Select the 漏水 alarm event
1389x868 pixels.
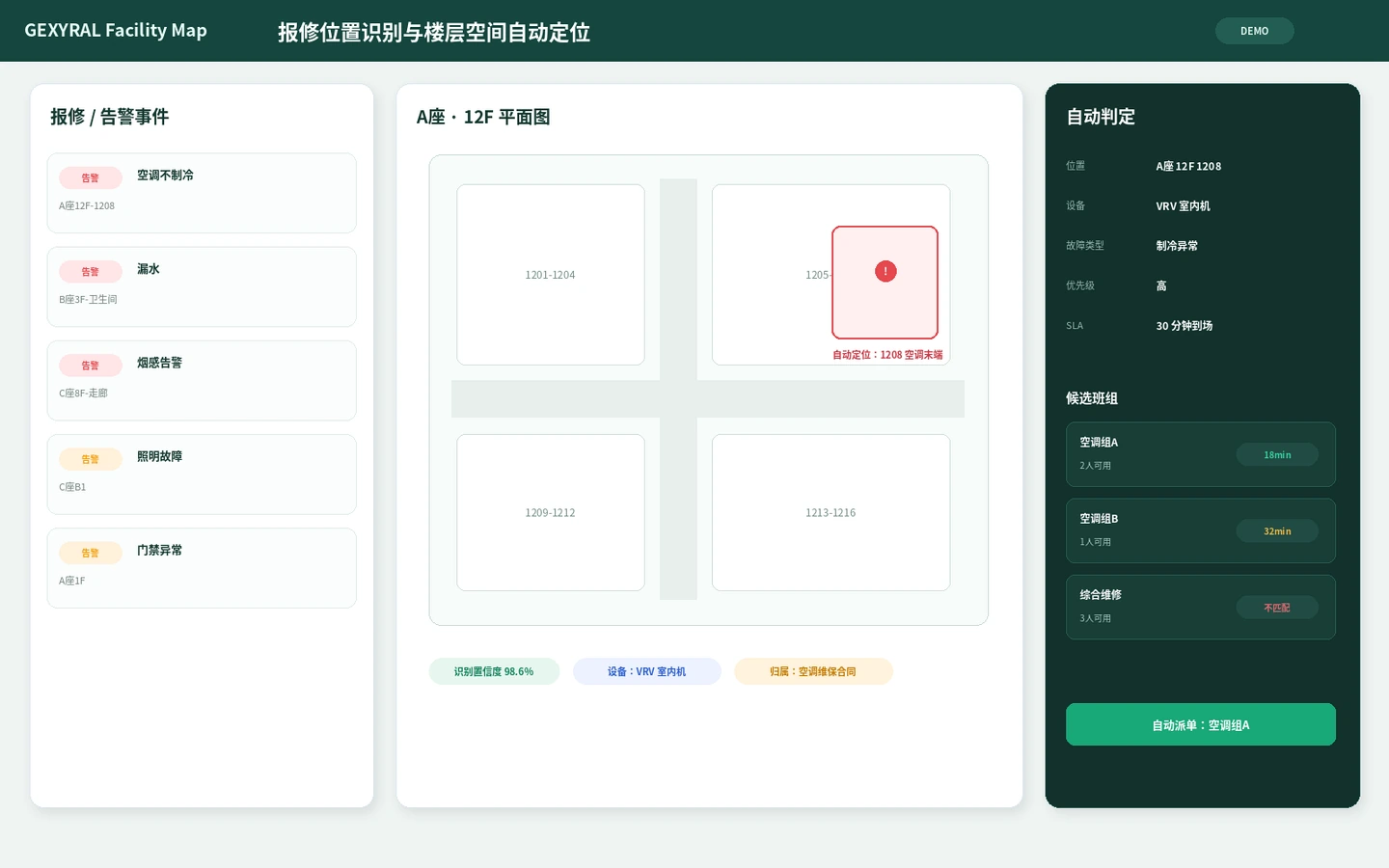tap(202, 286)
